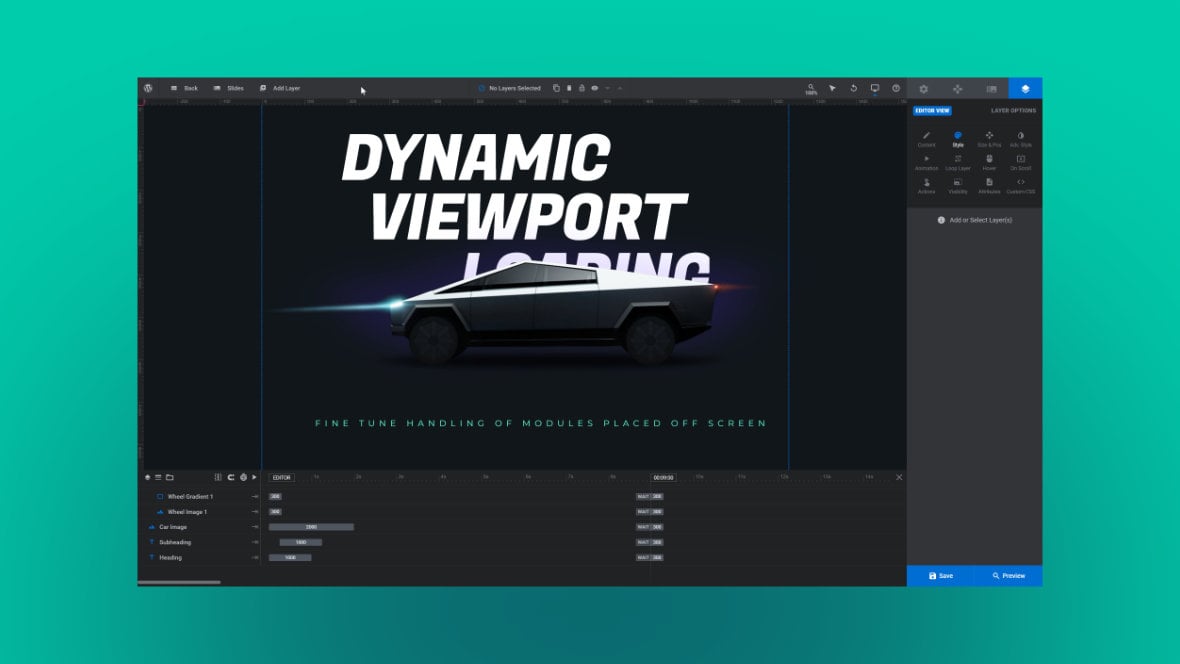Viewport: 1180px width, 664px height.
Task: Click the Car Image row timeline arrow toggle
Action: [255, 527]
